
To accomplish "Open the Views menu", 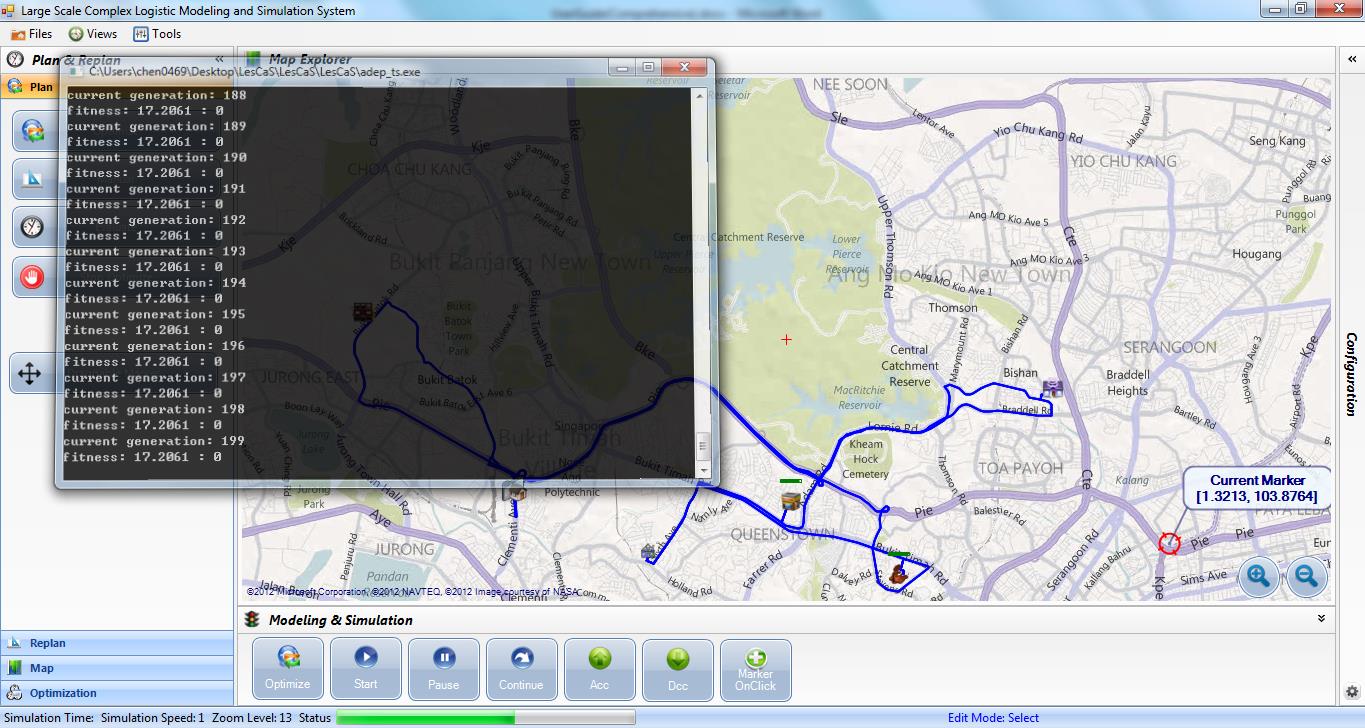I will coord(93,34).
